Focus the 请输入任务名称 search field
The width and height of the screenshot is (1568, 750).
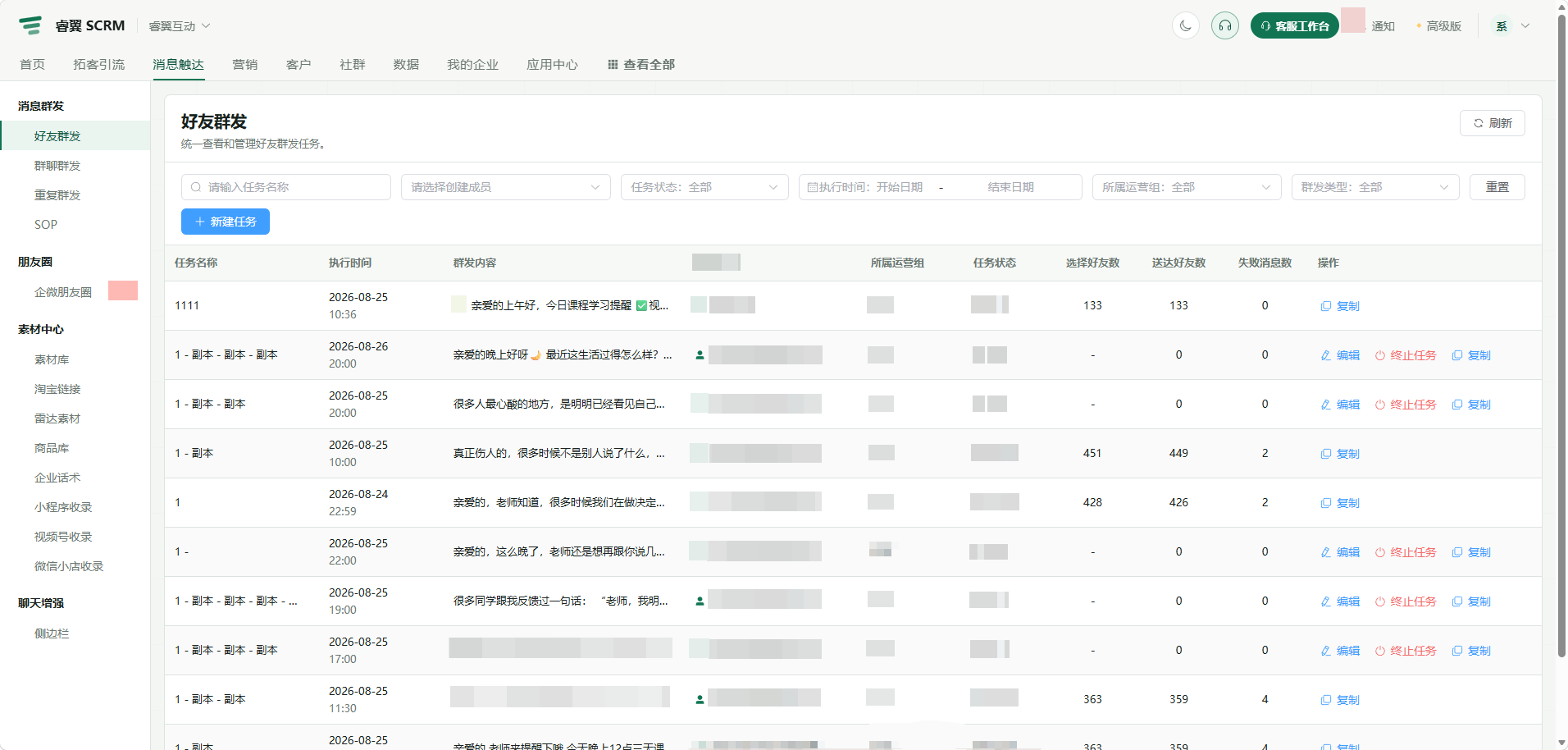(x=286, y=187)
